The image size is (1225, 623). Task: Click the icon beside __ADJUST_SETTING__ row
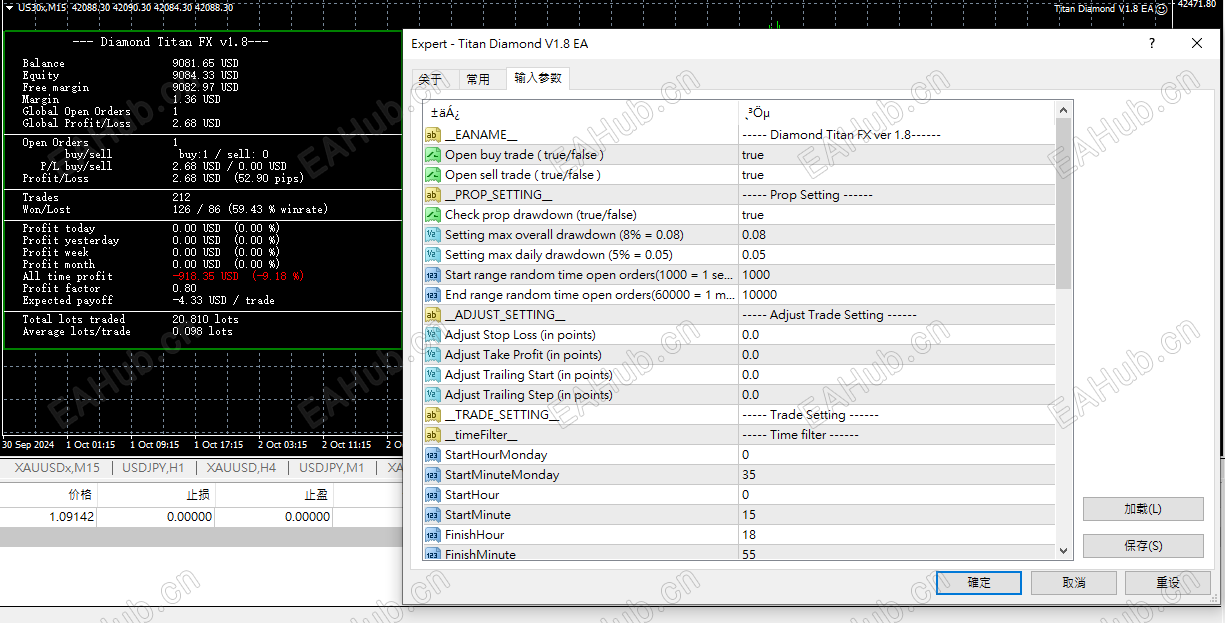pyautogui.click(x=432, y=315)
